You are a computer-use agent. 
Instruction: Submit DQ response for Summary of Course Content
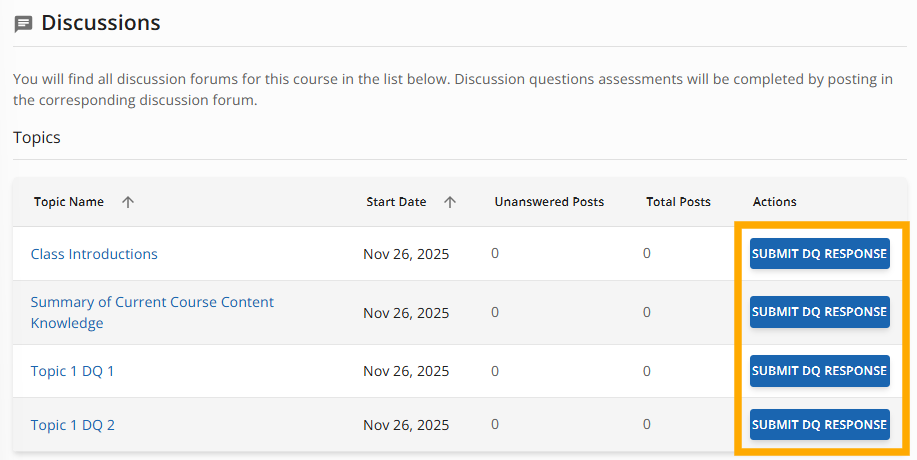point(819,312)
